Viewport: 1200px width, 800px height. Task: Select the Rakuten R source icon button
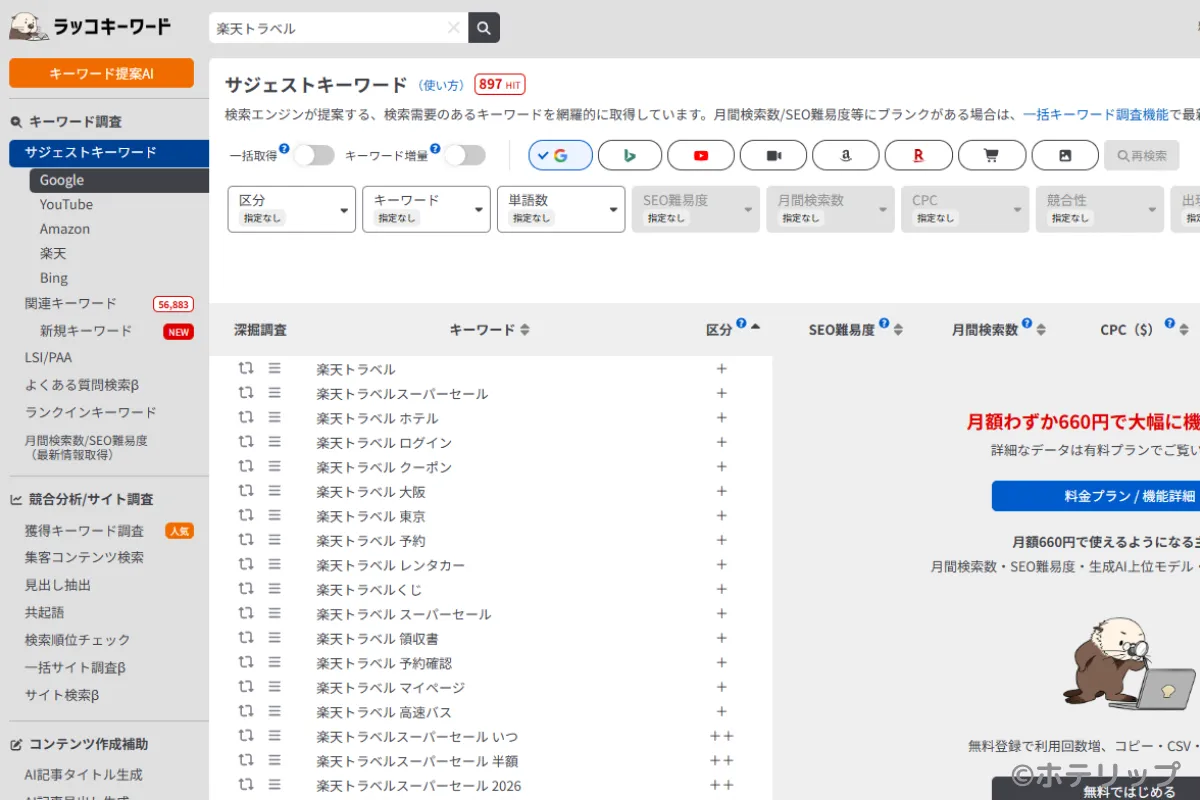[x=919, y=155]
